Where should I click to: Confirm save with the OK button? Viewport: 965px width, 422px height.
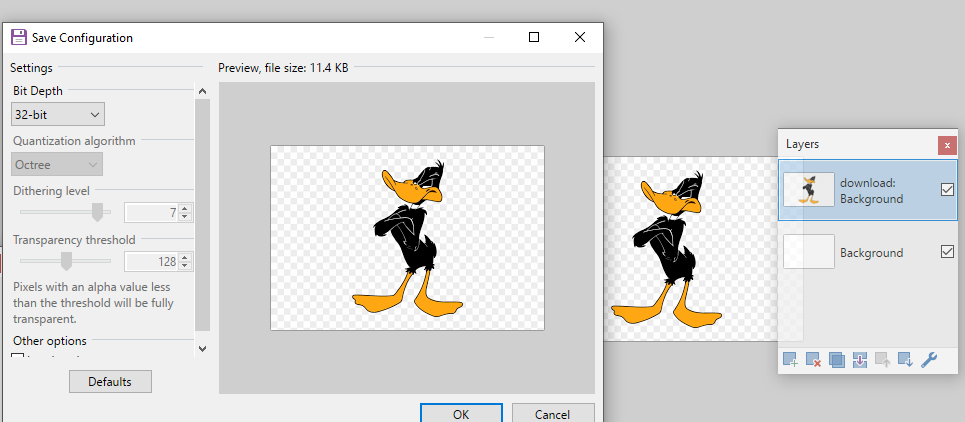[x=461, y=413]
